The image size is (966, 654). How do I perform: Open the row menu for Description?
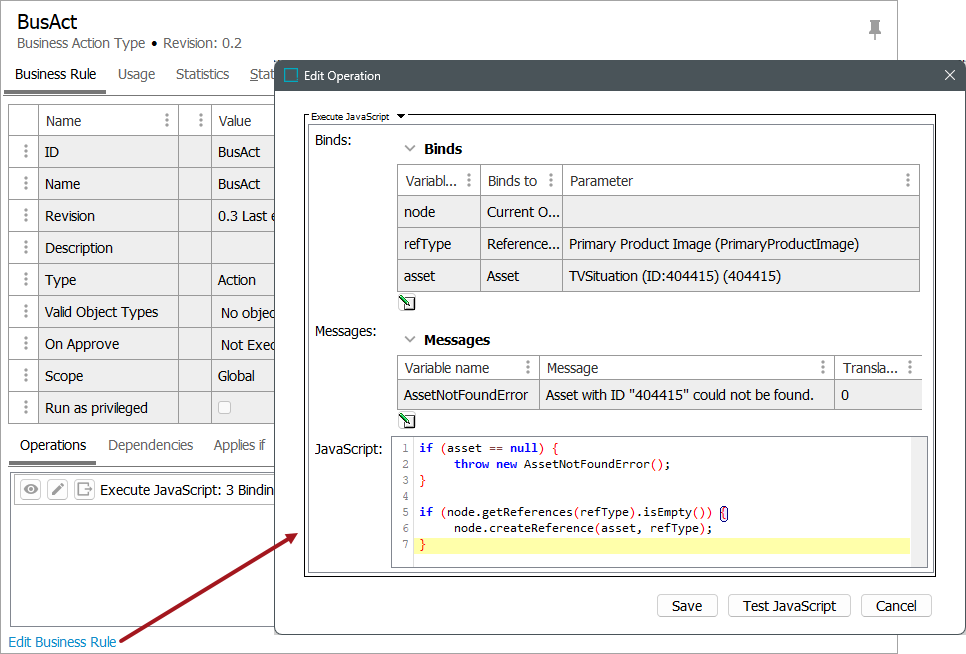25,248
